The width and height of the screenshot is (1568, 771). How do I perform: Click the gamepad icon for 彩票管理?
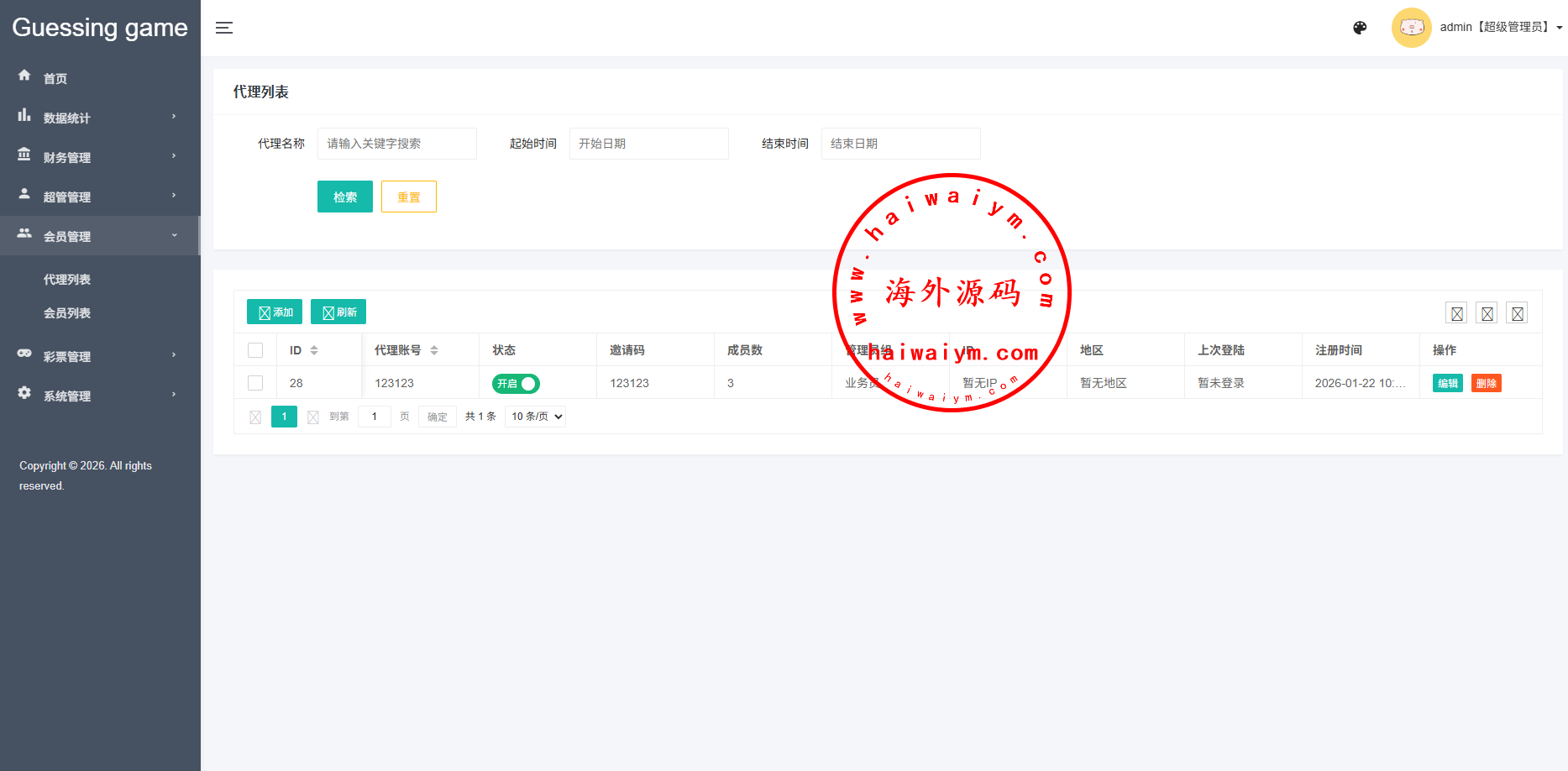(24, 354)
